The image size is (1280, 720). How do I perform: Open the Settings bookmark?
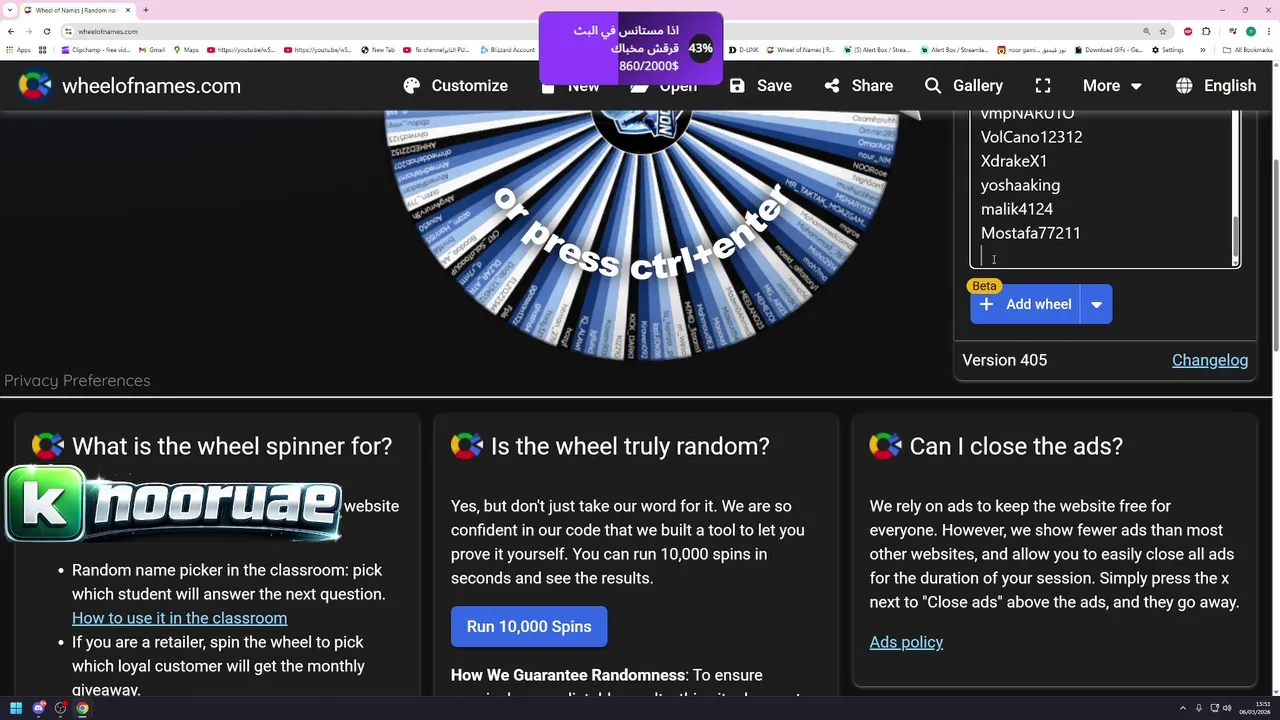click(1168, 50)
